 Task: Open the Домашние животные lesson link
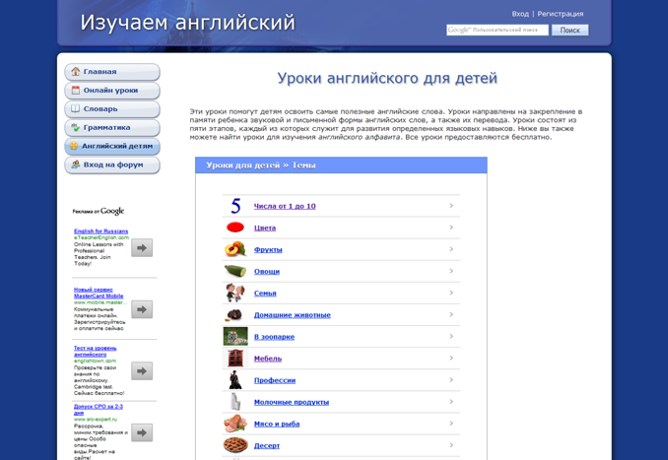(x=292, y=315)
